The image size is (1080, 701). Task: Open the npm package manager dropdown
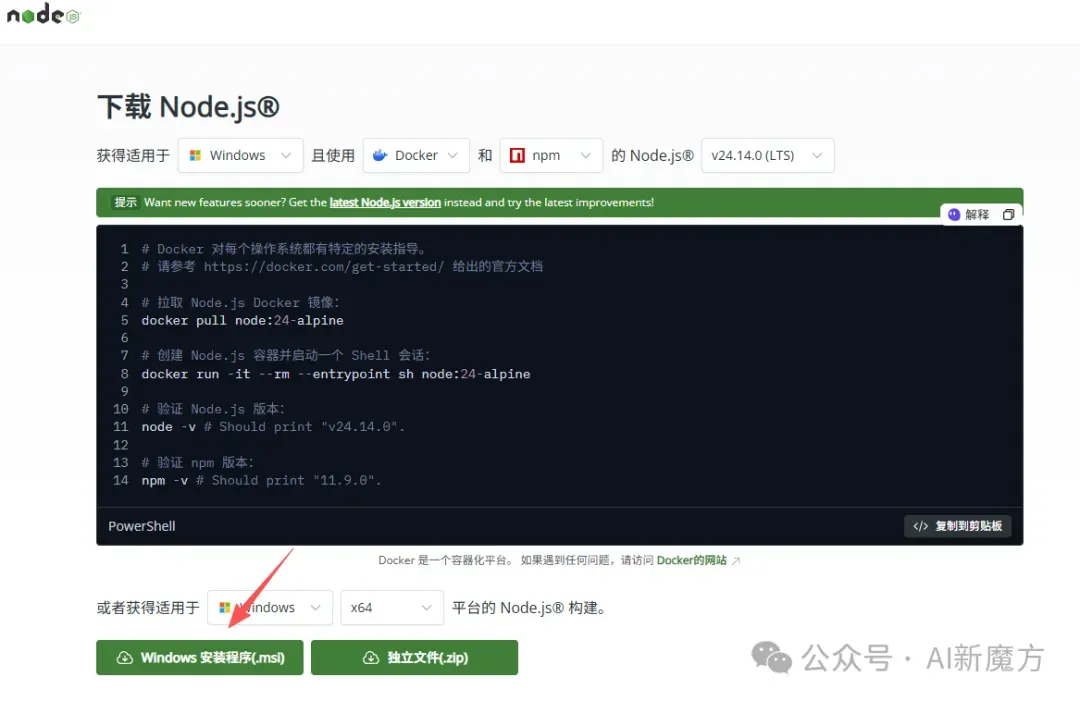click(551, 156)
